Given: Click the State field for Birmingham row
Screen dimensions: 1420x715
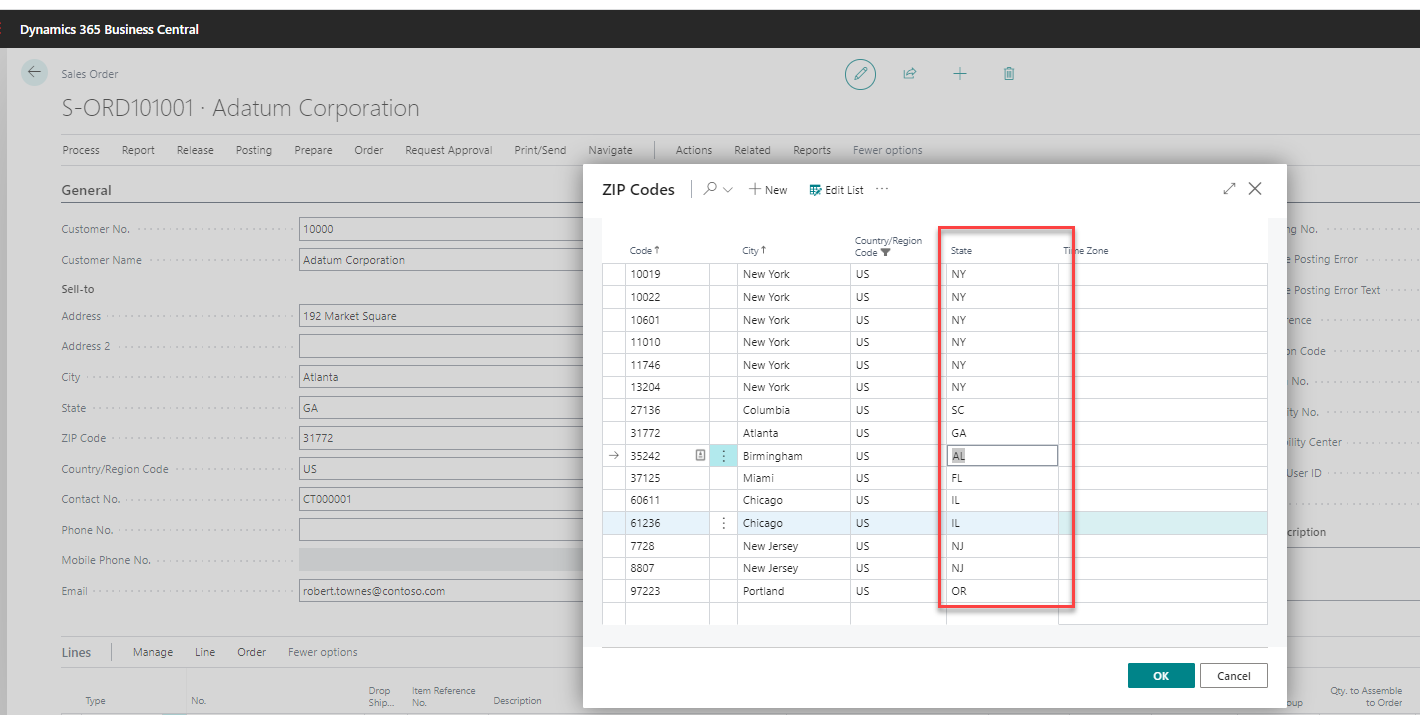Looking at the screenshot, I should pyautogui.click(x=1001, y=456).
